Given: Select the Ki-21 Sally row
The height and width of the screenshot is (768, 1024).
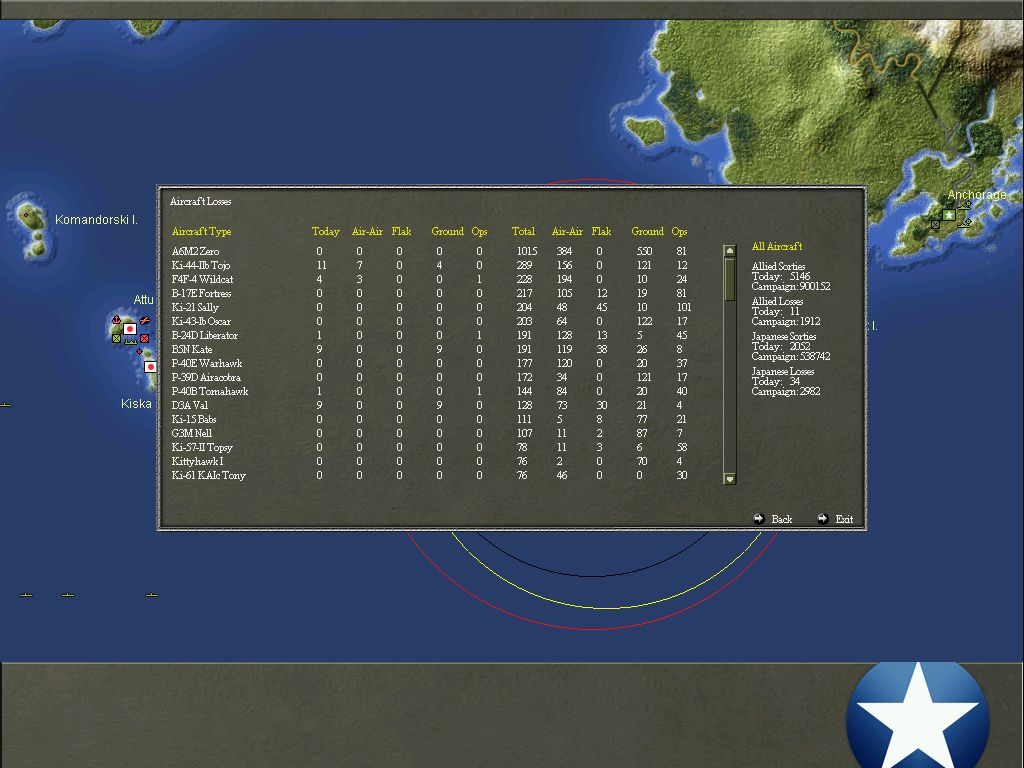Looking at the screenshot, I should 431,307.
